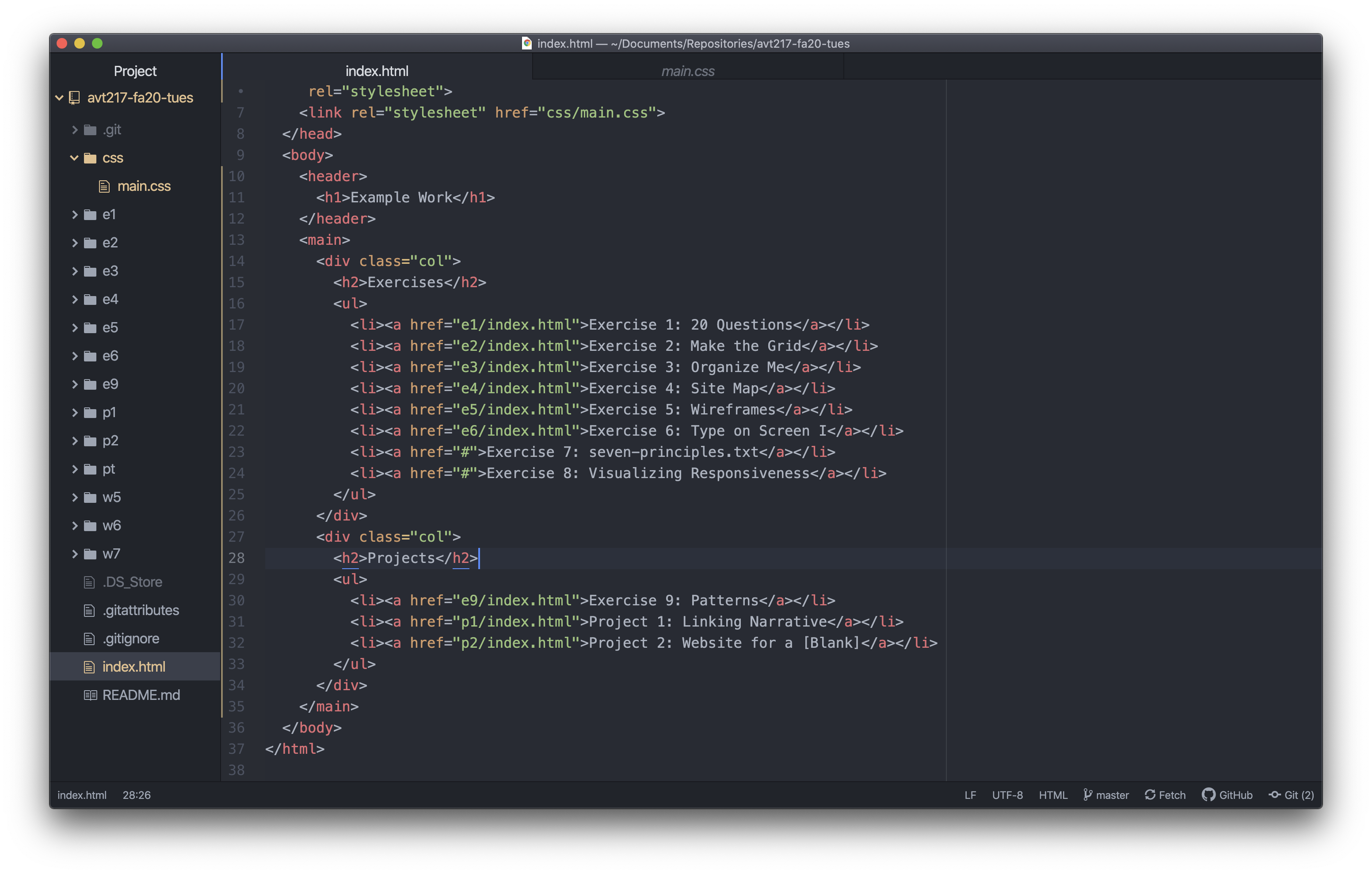Click the Example Work text on line 11
The height and width of the screenshot is (874, 1372).
coord(401,198)
